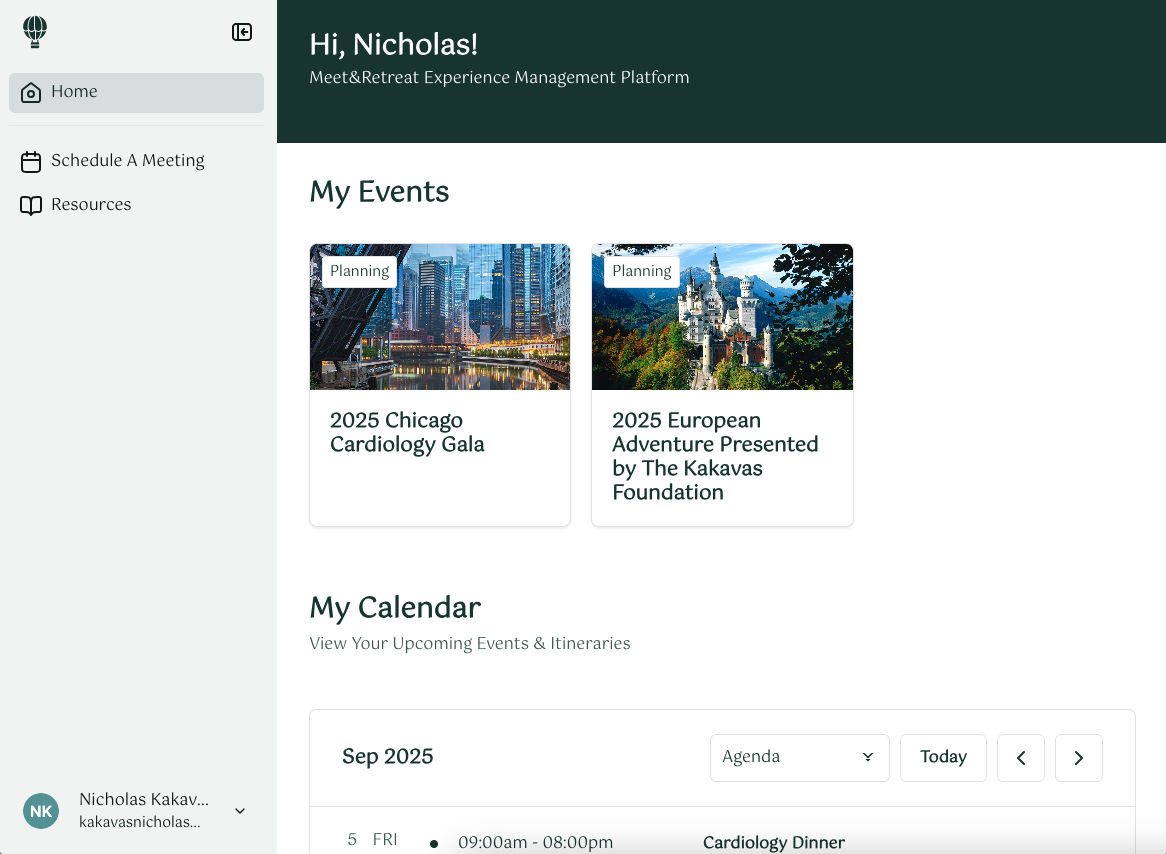Advance calendar with right arrow icon

click(x=1078, y=757)
